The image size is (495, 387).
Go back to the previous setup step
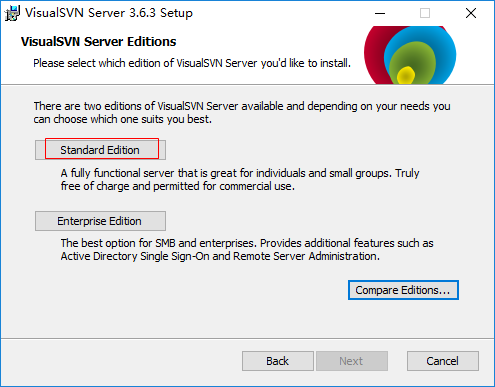pos(278,361)
